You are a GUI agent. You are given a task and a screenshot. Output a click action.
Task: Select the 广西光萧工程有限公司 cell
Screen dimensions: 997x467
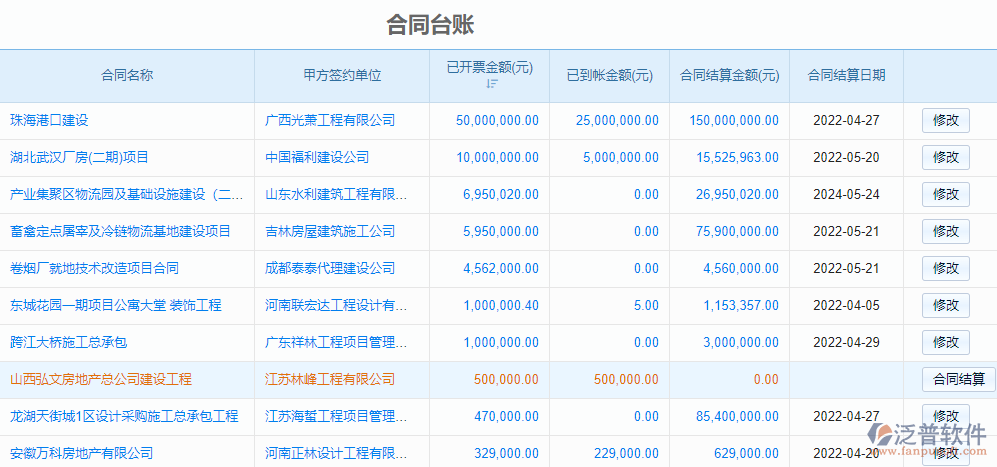[x=330, y=120]
